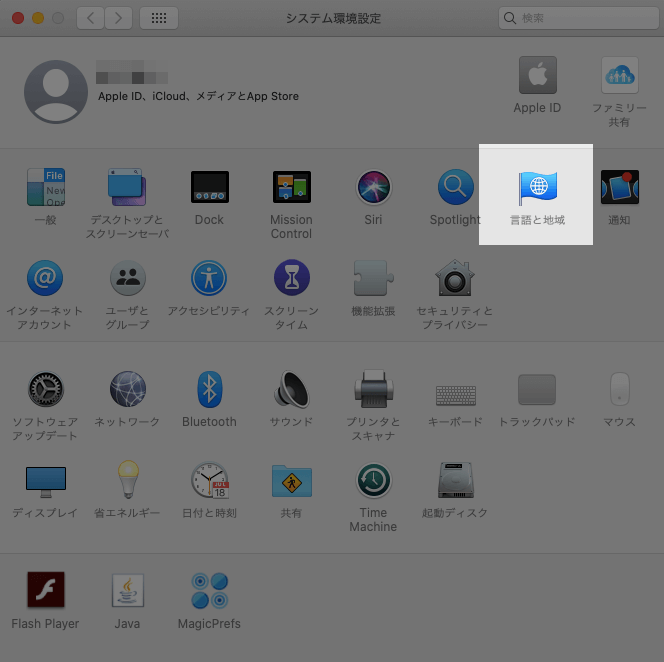Click the Siri preferences icon
This screenshot has width=664, height=662.
coord(374,188)
